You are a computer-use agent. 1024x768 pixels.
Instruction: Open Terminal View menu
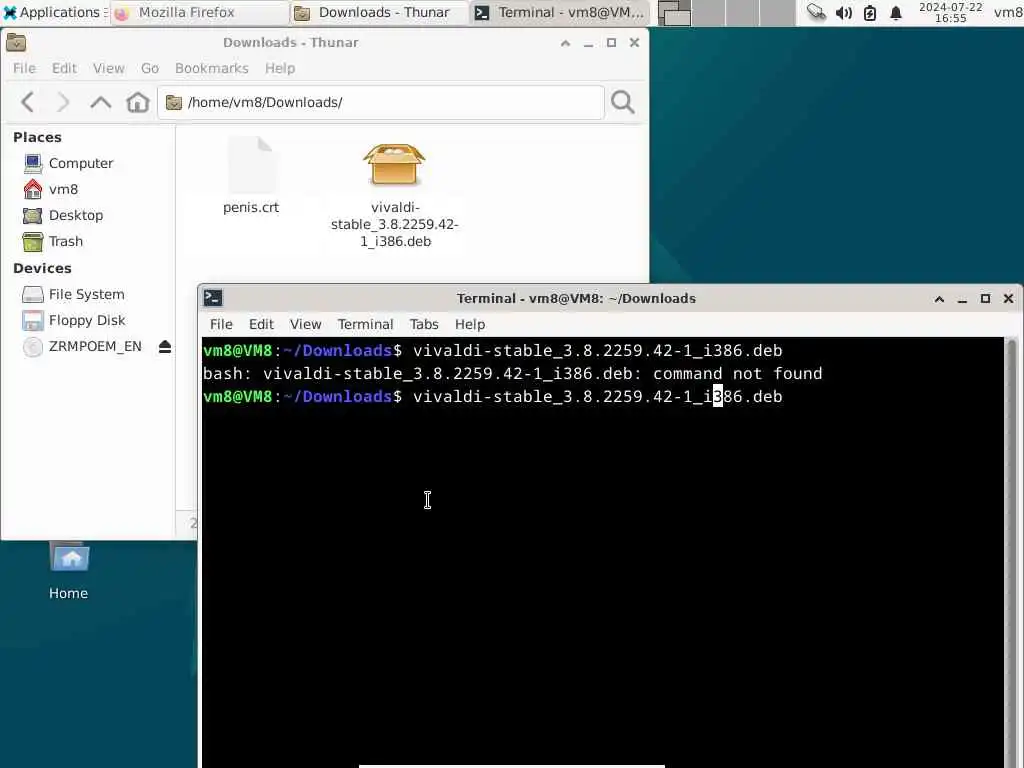click(306, 325)
